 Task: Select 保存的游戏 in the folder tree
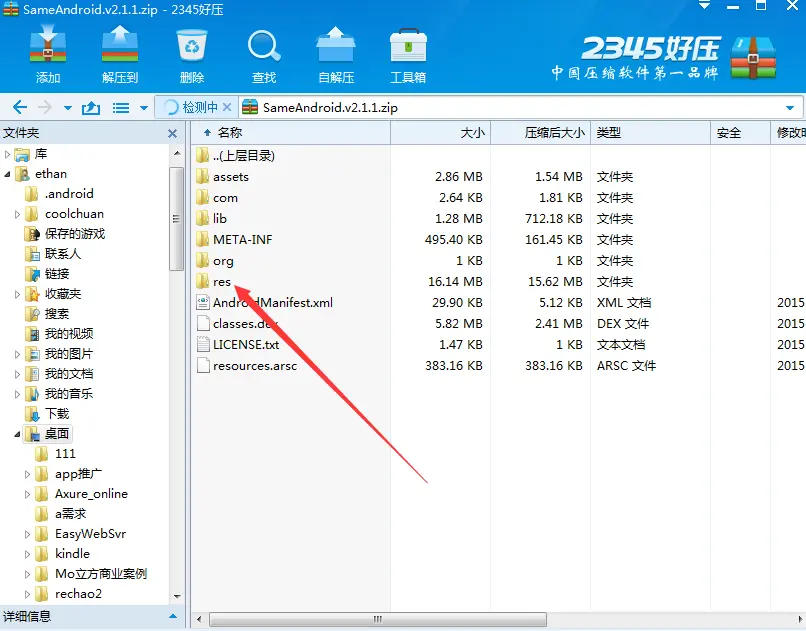(x=65, y=234)
